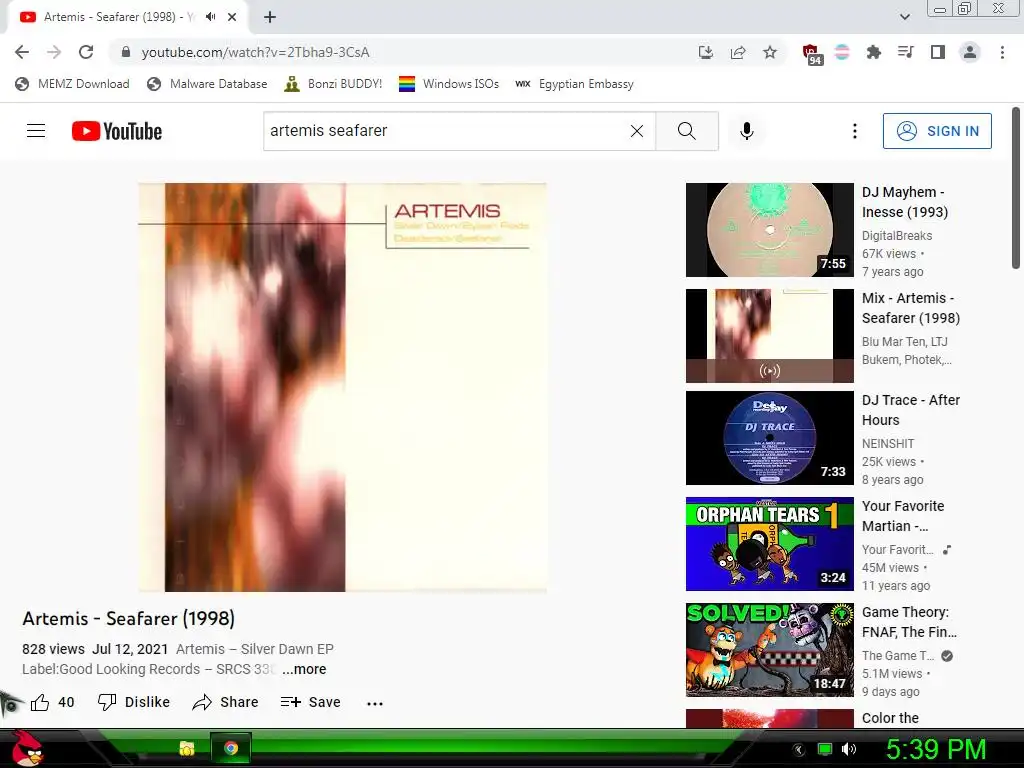The image size is (1024, 768).
Task: Open the Windows ISOs bookmark
Action: [449, 84]
